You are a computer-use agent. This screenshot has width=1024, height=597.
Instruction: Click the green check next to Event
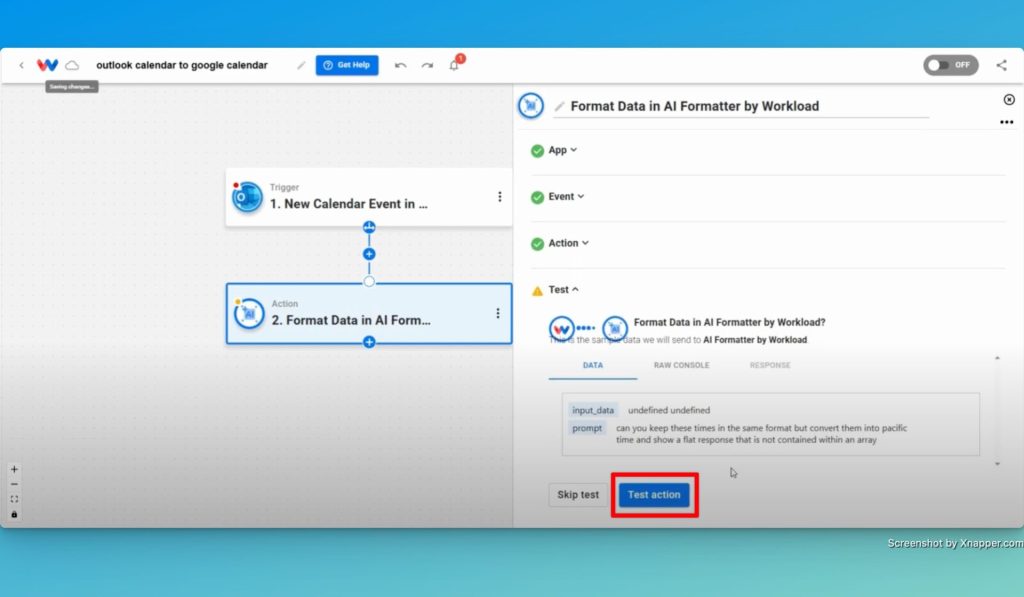(x=537, y=197)
